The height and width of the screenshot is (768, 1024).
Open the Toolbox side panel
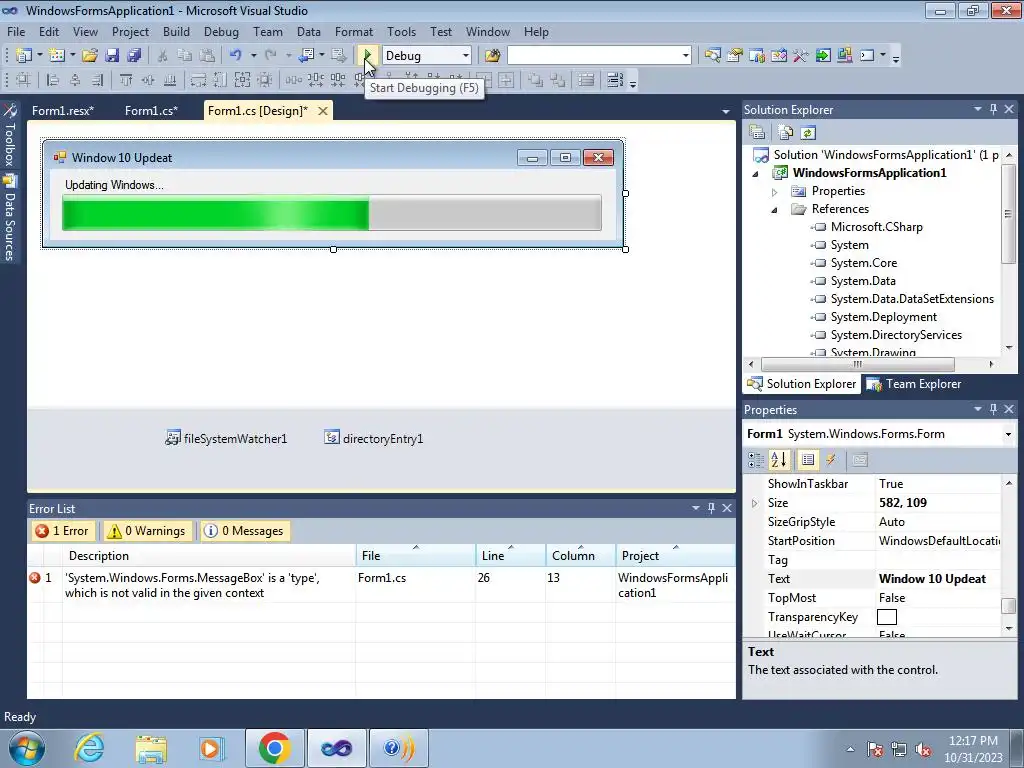click(10, 135)
